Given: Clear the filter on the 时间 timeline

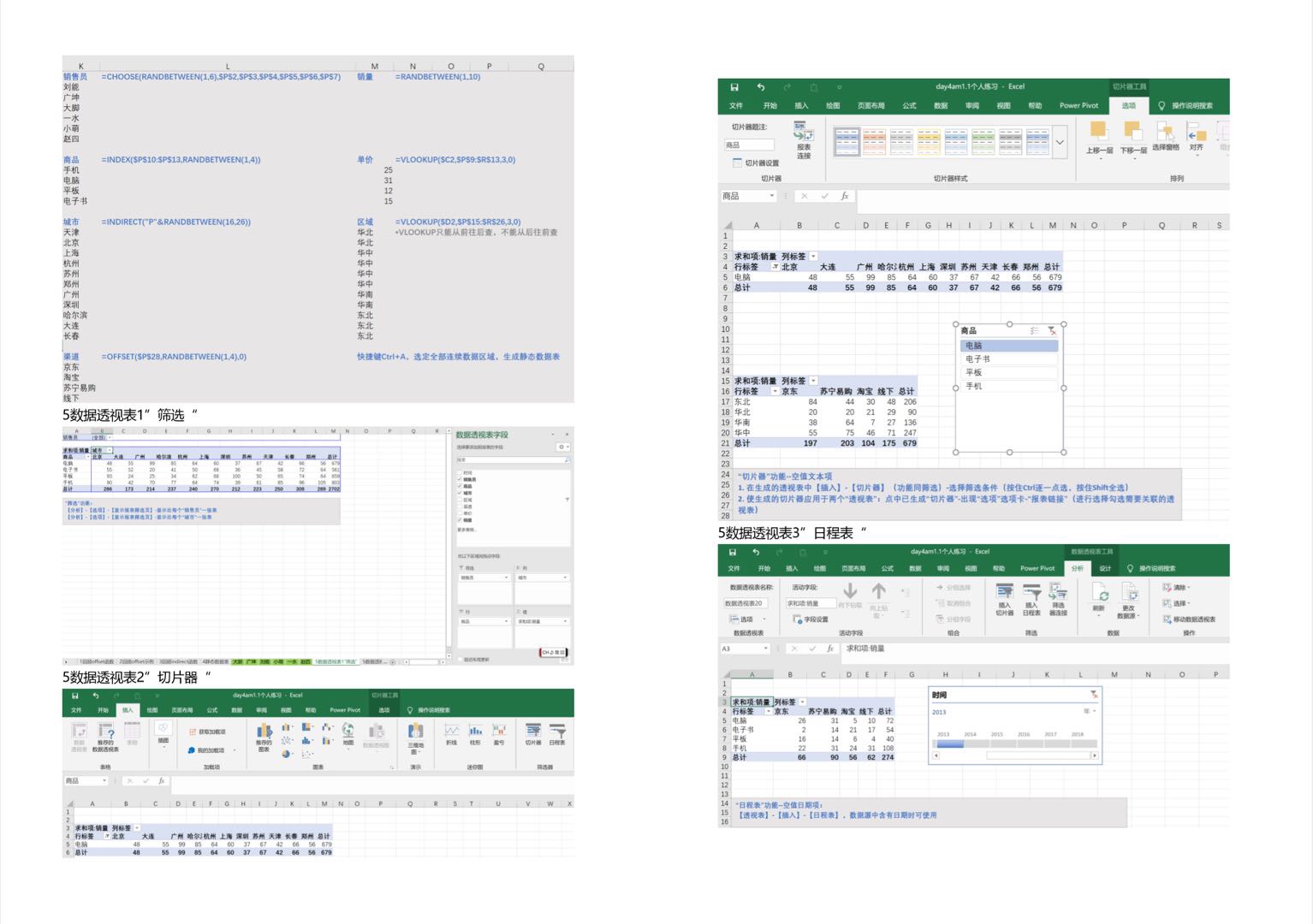Looking at the screenshot, I should 1093,695.
